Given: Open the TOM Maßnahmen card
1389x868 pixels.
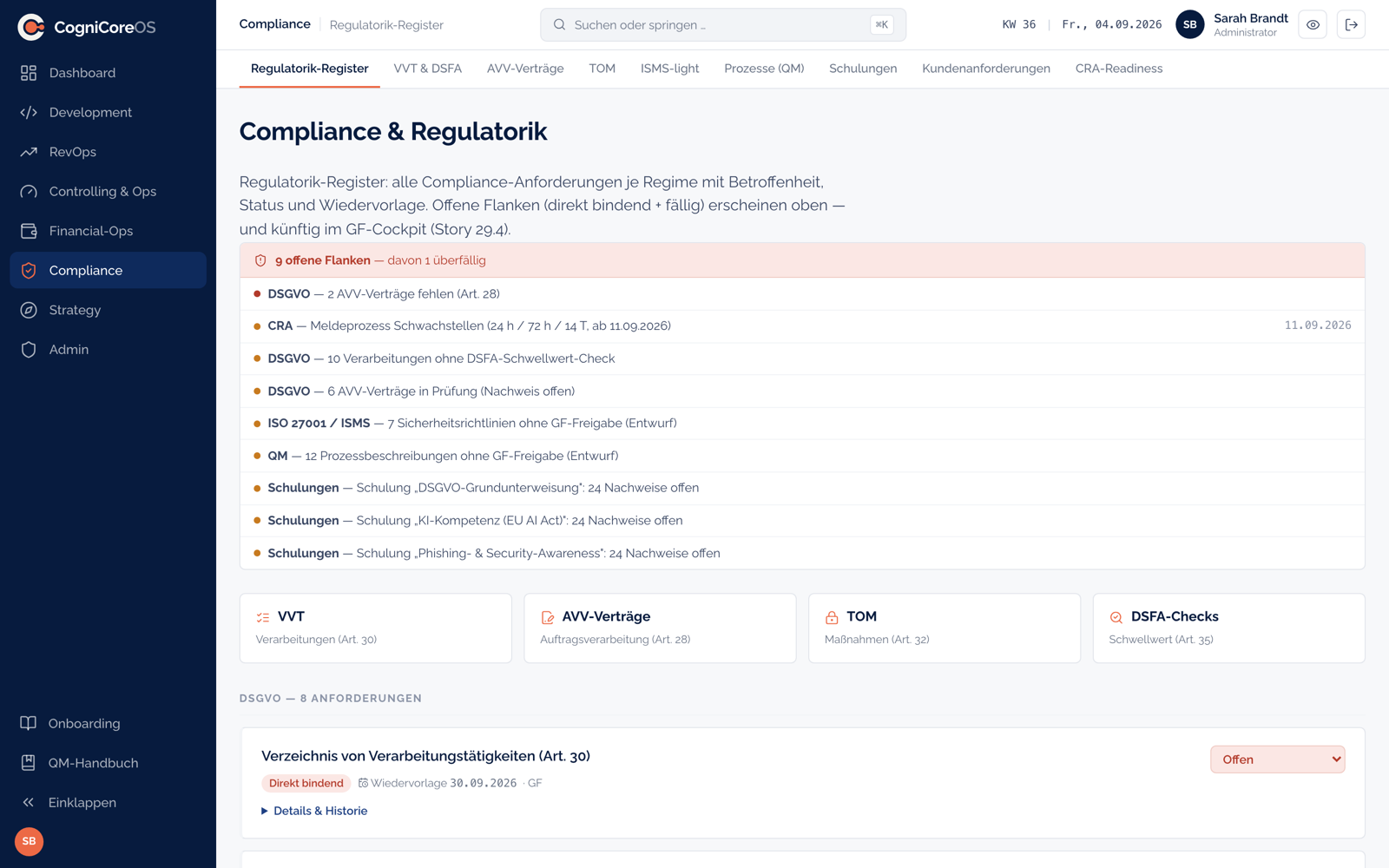Looking at the screenshot, I should click(945, 628).
